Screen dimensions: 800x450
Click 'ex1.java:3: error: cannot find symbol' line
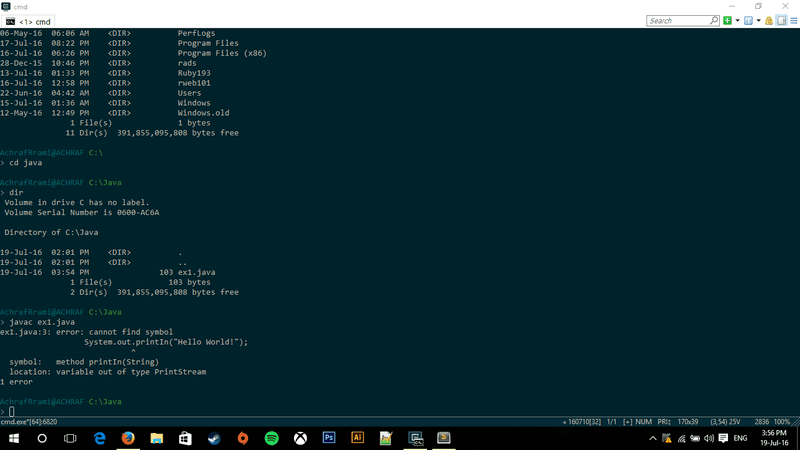pyautogui.click(x=86, y=332)
